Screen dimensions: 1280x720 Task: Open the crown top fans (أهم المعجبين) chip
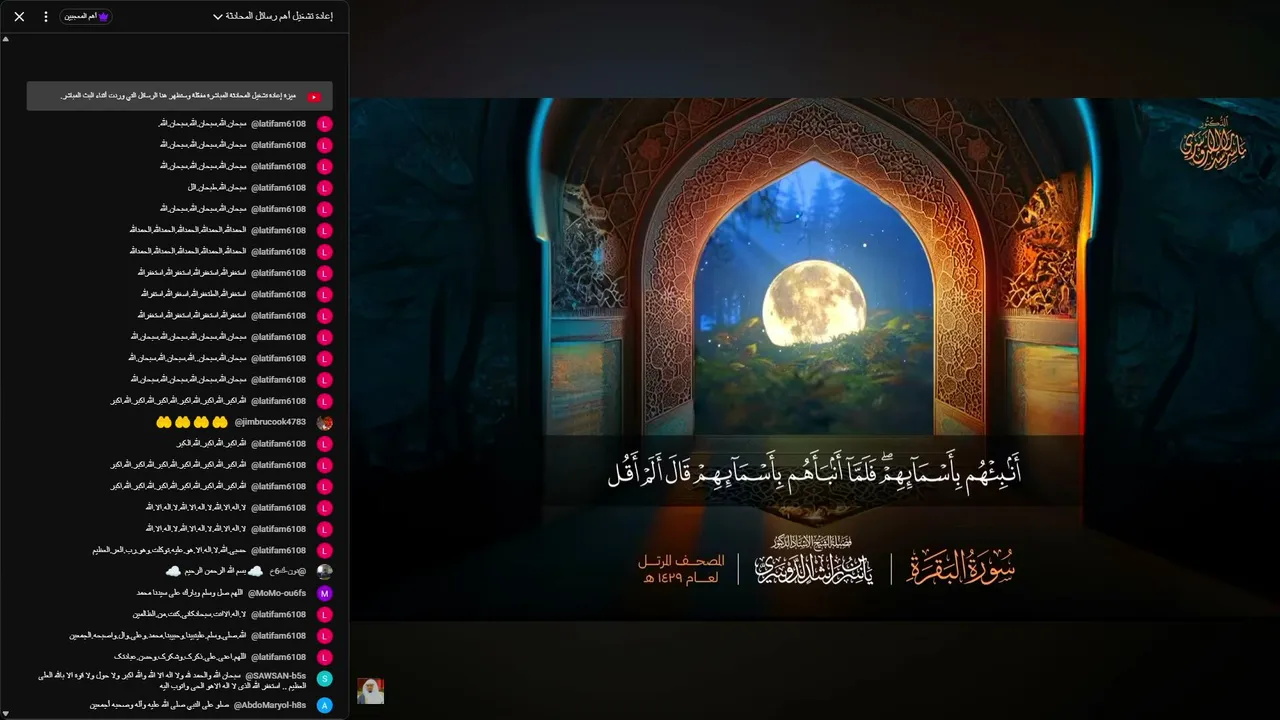pyautogui.click(x=86, y=17)
